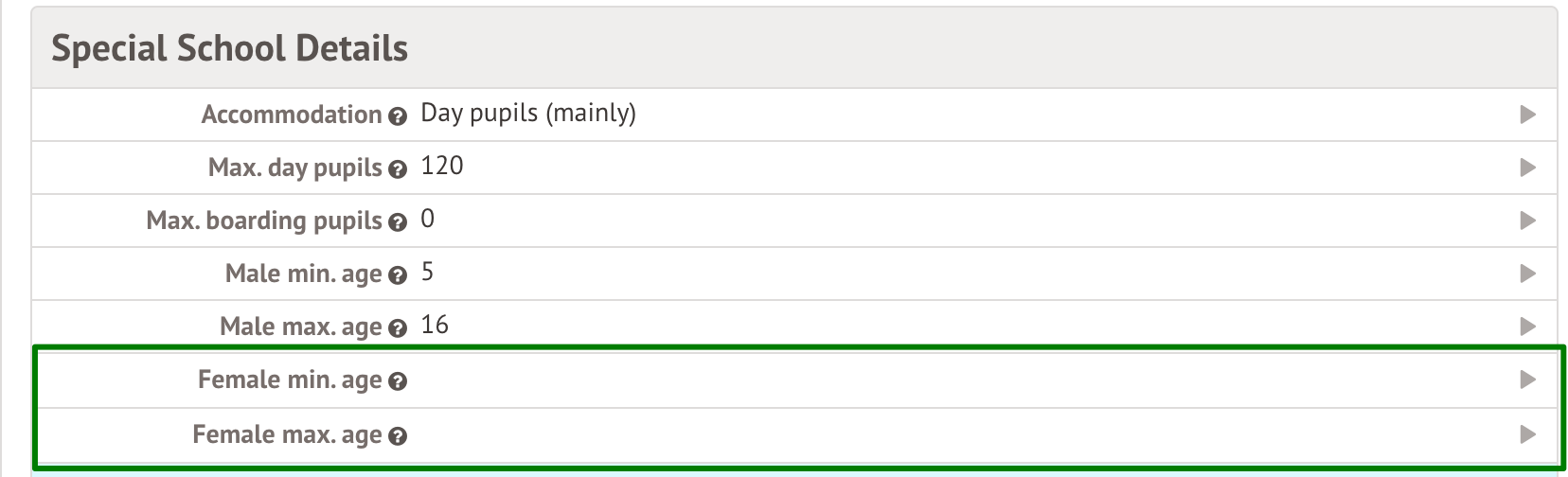Click question mark next to Female min. age
Image resolution: width=1568 pixels, height=477 pixels.
tap(398, 381)
